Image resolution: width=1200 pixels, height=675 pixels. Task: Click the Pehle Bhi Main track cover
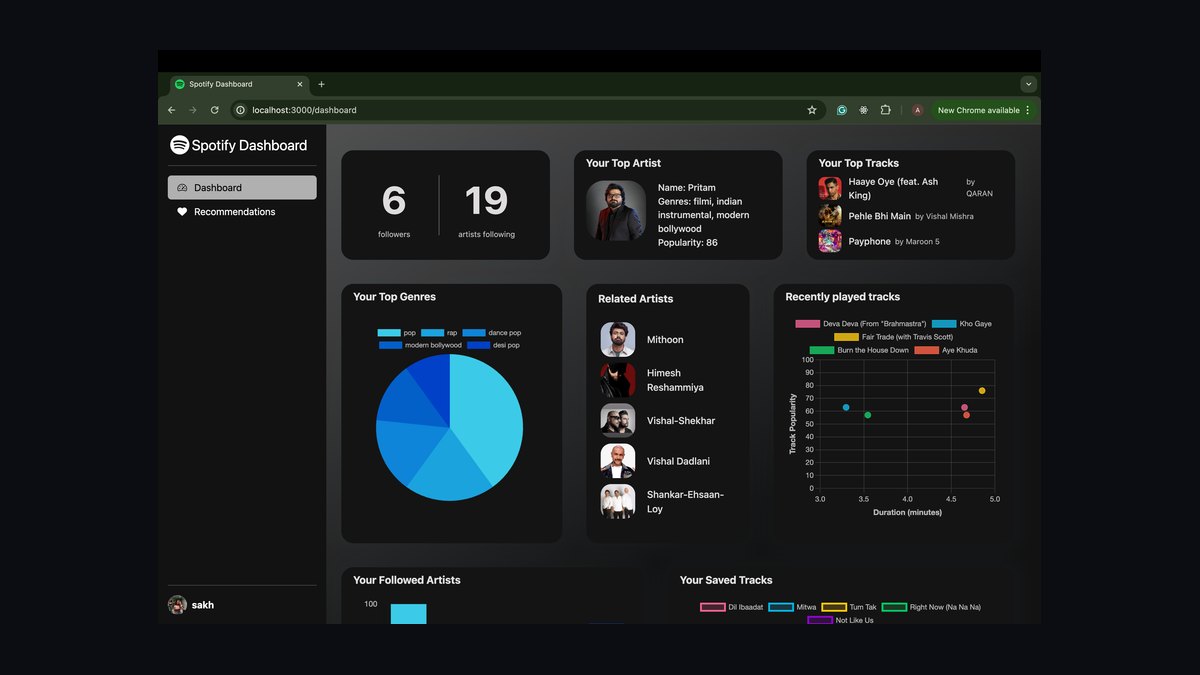click(x=830, y=215)
